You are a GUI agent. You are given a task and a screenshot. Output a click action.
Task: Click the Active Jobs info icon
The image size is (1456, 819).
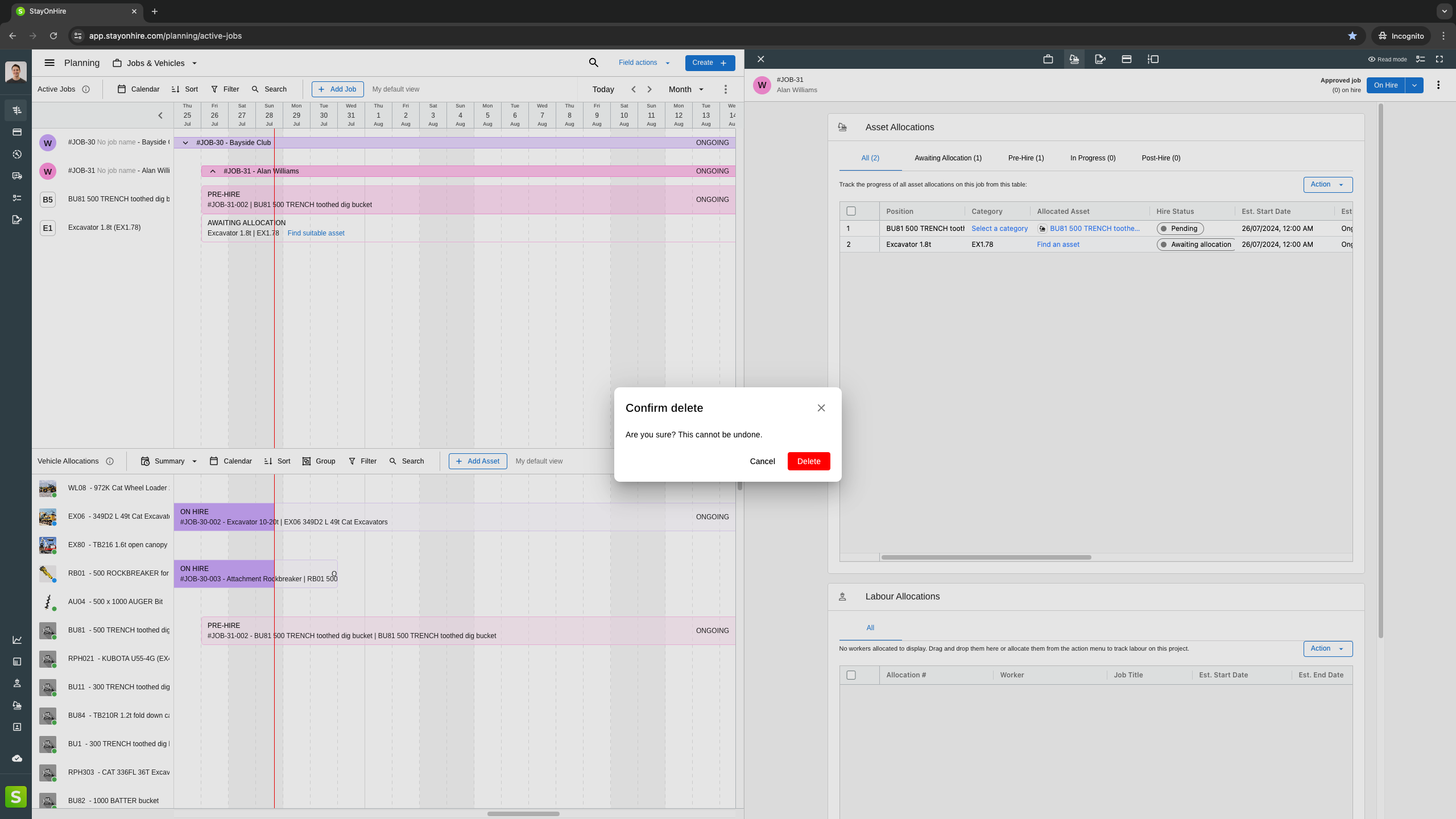coord(86,89)
